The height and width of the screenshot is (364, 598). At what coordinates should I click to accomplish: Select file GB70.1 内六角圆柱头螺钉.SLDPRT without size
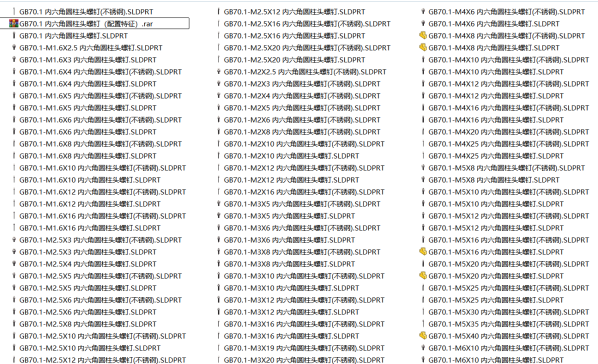click(x=74, y=36)
